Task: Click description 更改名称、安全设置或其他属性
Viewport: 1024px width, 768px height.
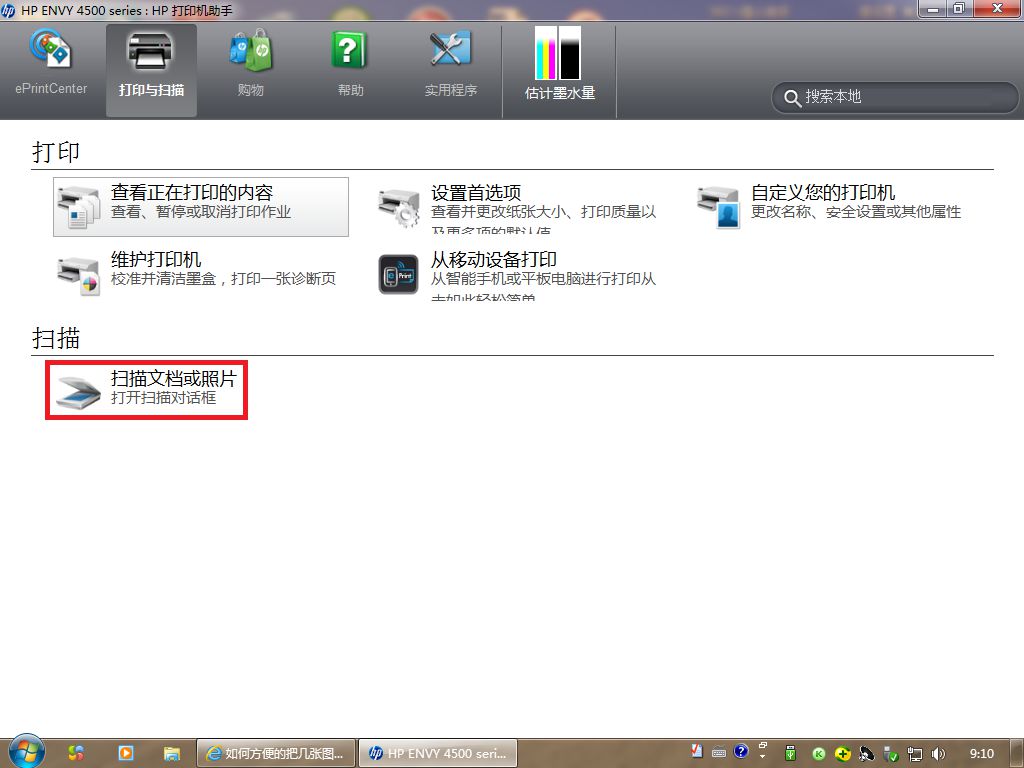Action: coord(856,212)
